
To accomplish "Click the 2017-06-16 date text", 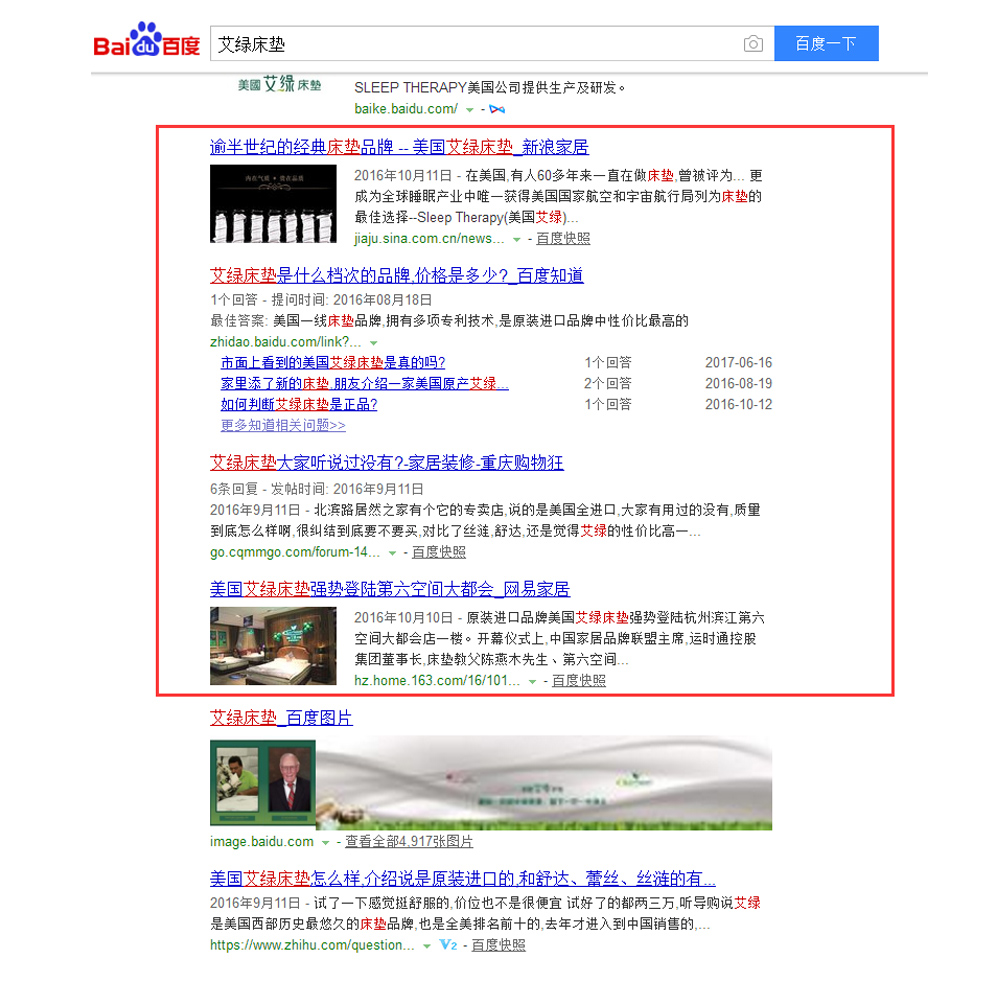I will [x=739, y=363].
